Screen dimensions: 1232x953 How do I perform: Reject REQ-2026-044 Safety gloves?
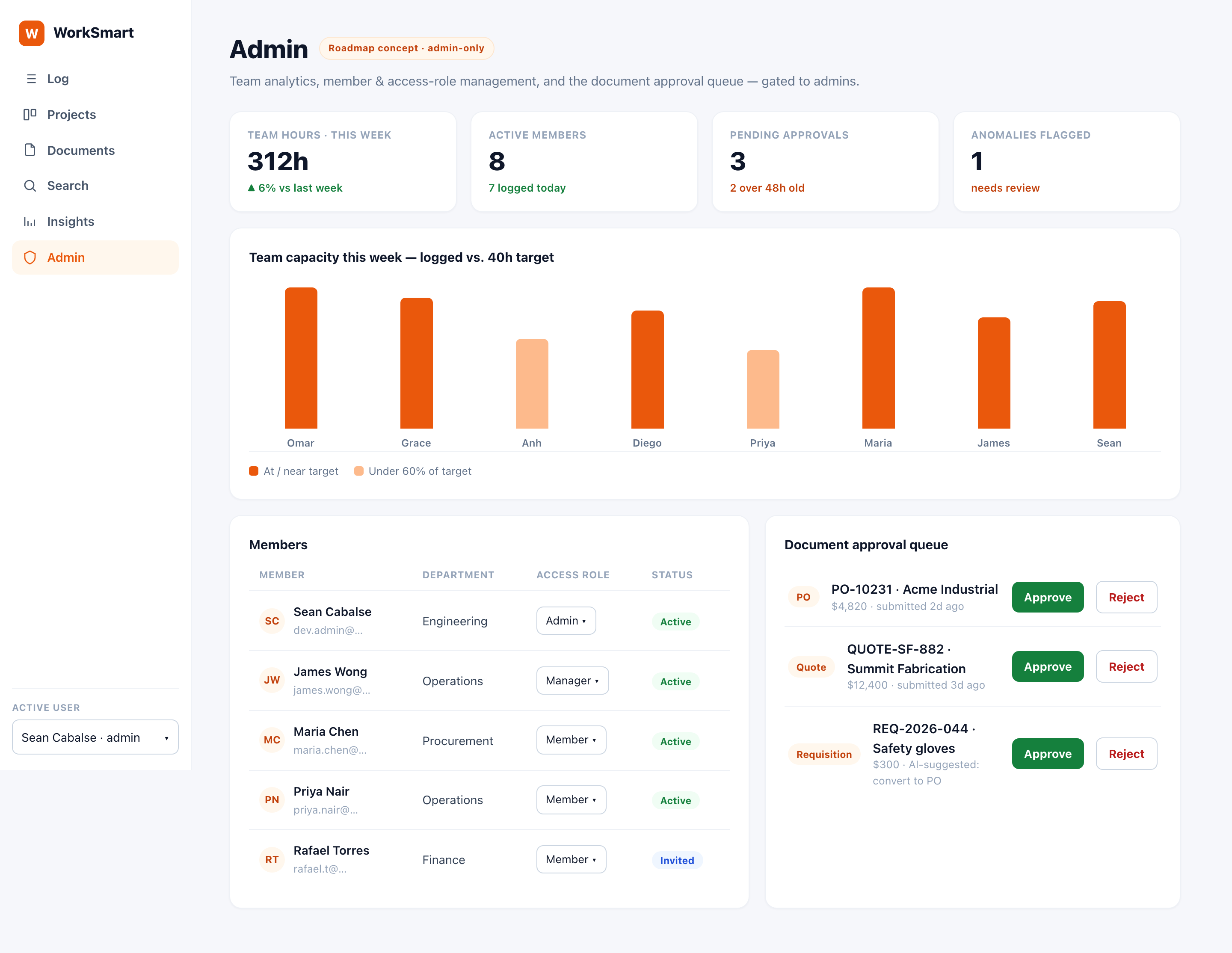tap(1126, 754)
